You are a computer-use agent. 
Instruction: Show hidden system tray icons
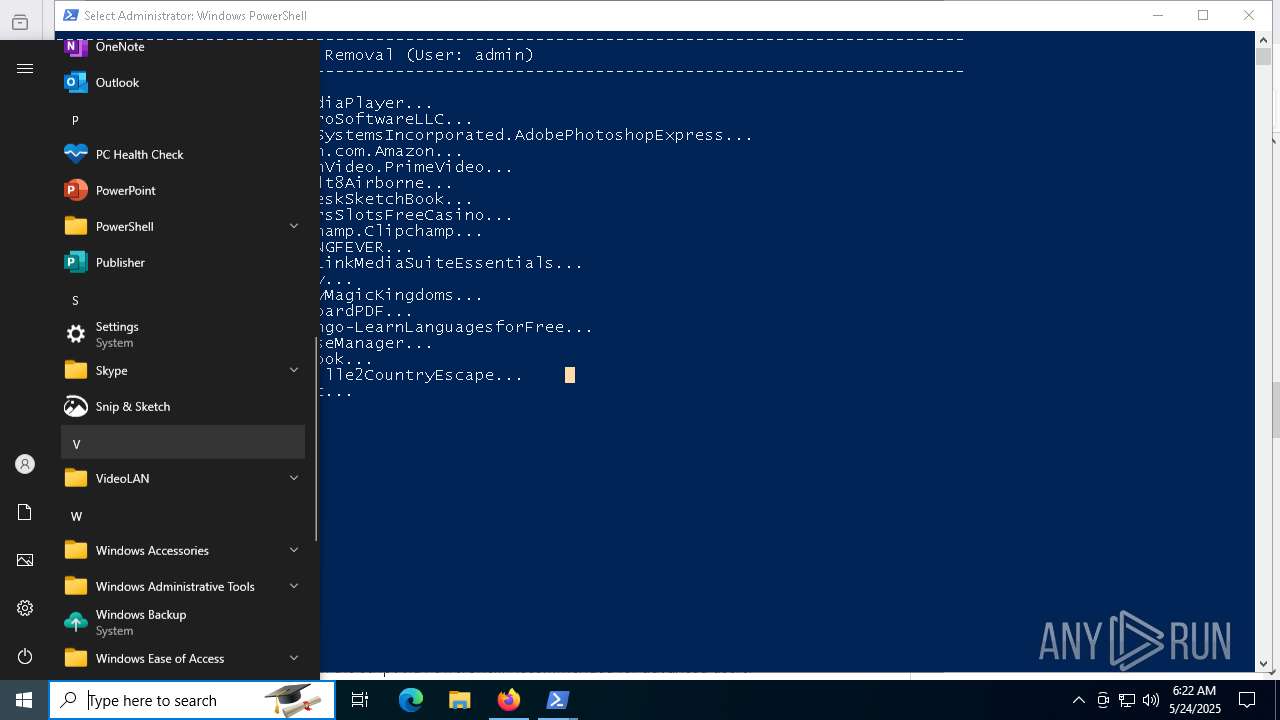pos(1078,700)
